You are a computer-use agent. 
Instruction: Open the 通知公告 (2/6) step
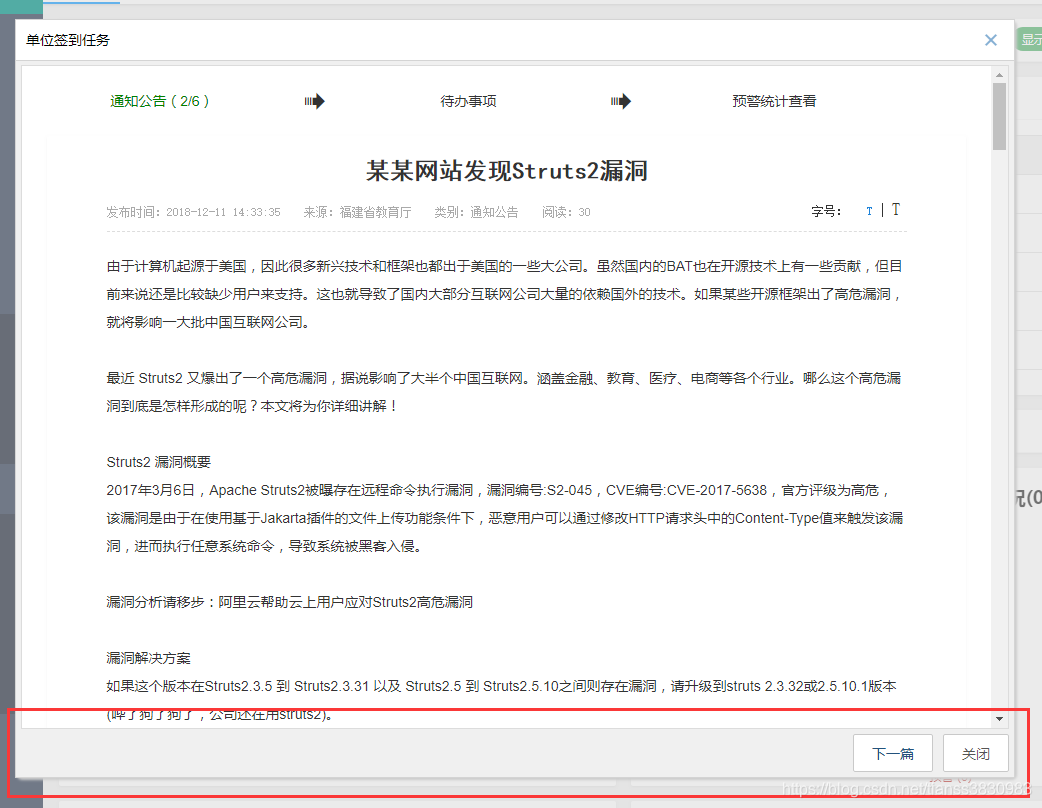[x=159, y=101]
